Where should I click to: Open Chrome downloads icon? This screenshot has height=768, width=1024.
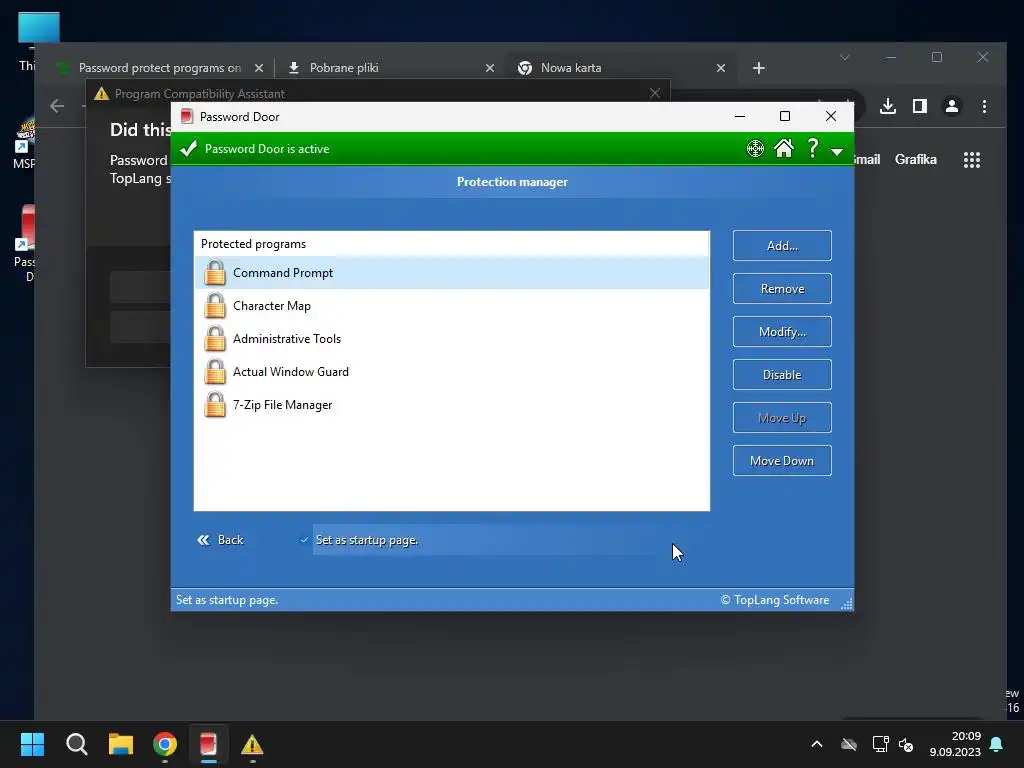(888, 106)
